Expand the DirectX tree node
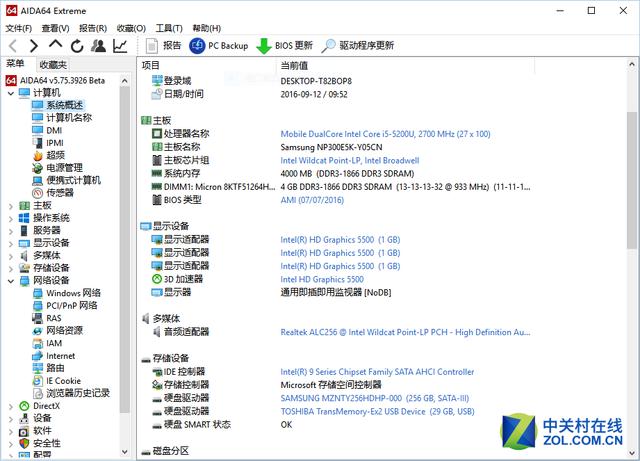Image resolution: width=640 pixels, height=461 pixels. pos(11,407)
